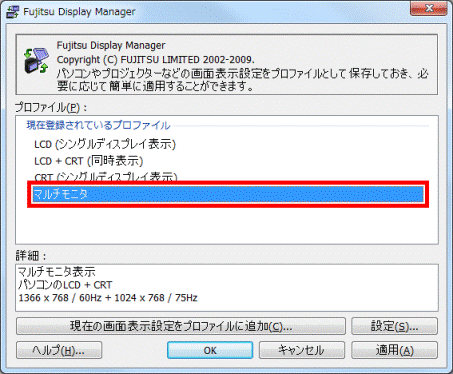Image resolution: width=453 pixels, height=374 pixels.
Task: Click the マルチモニタ表示 detail line
Action: click(57, 272)
